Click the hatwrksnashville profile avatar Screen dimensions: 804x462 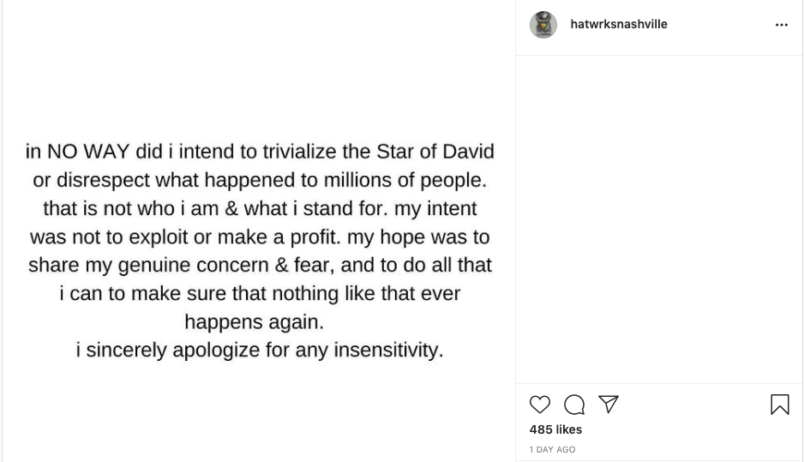(x=543, y=25)
